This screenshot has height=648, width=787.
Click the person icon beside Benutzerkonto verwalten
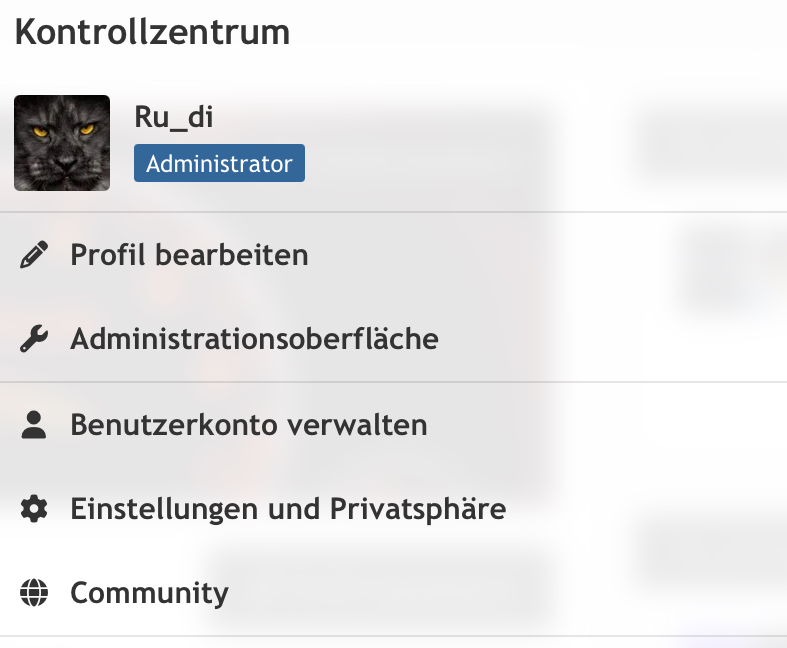(x=34, y=425)
